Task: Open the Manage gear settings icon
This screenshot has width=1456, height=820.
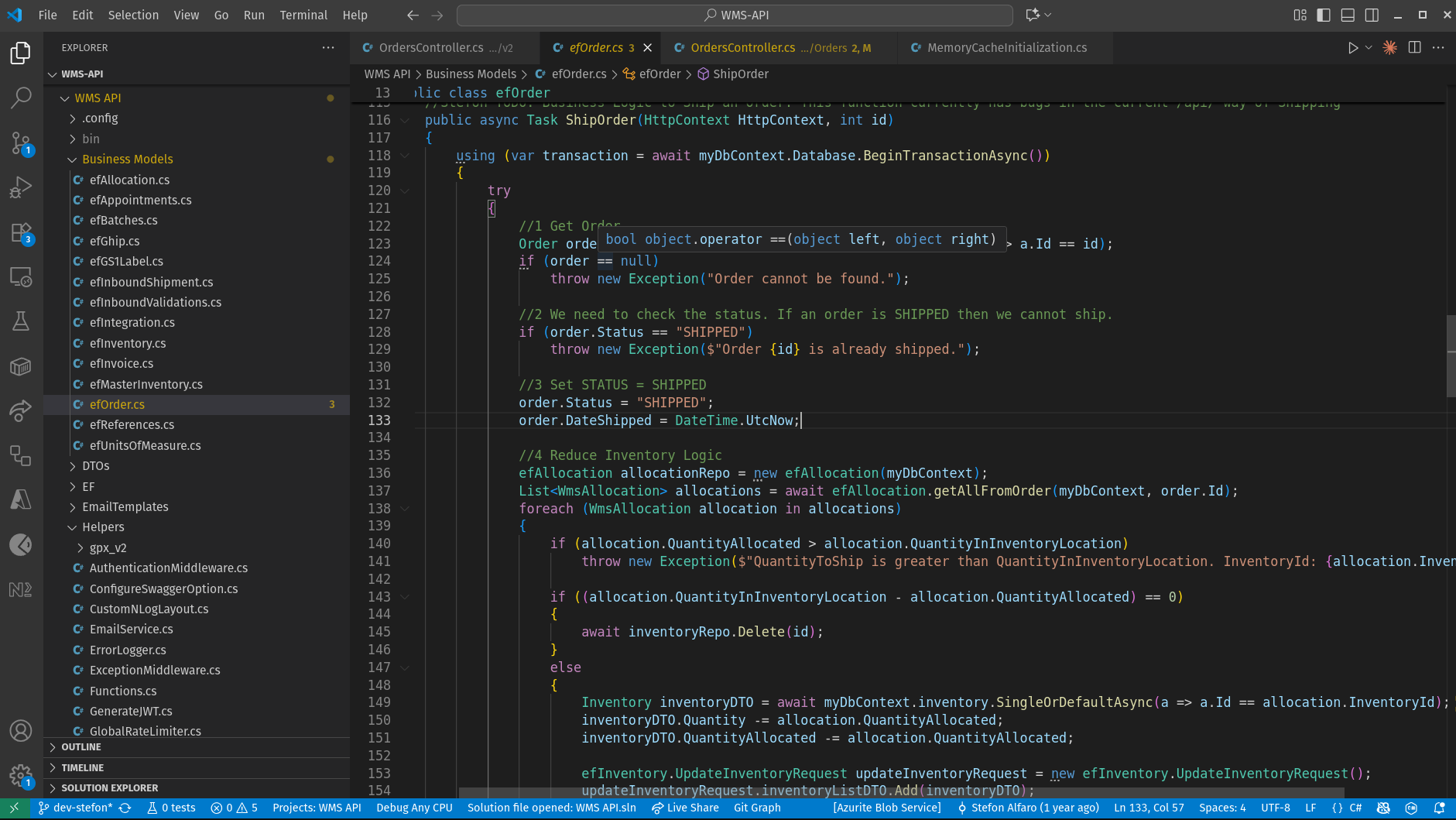Action: coord(21,775)
